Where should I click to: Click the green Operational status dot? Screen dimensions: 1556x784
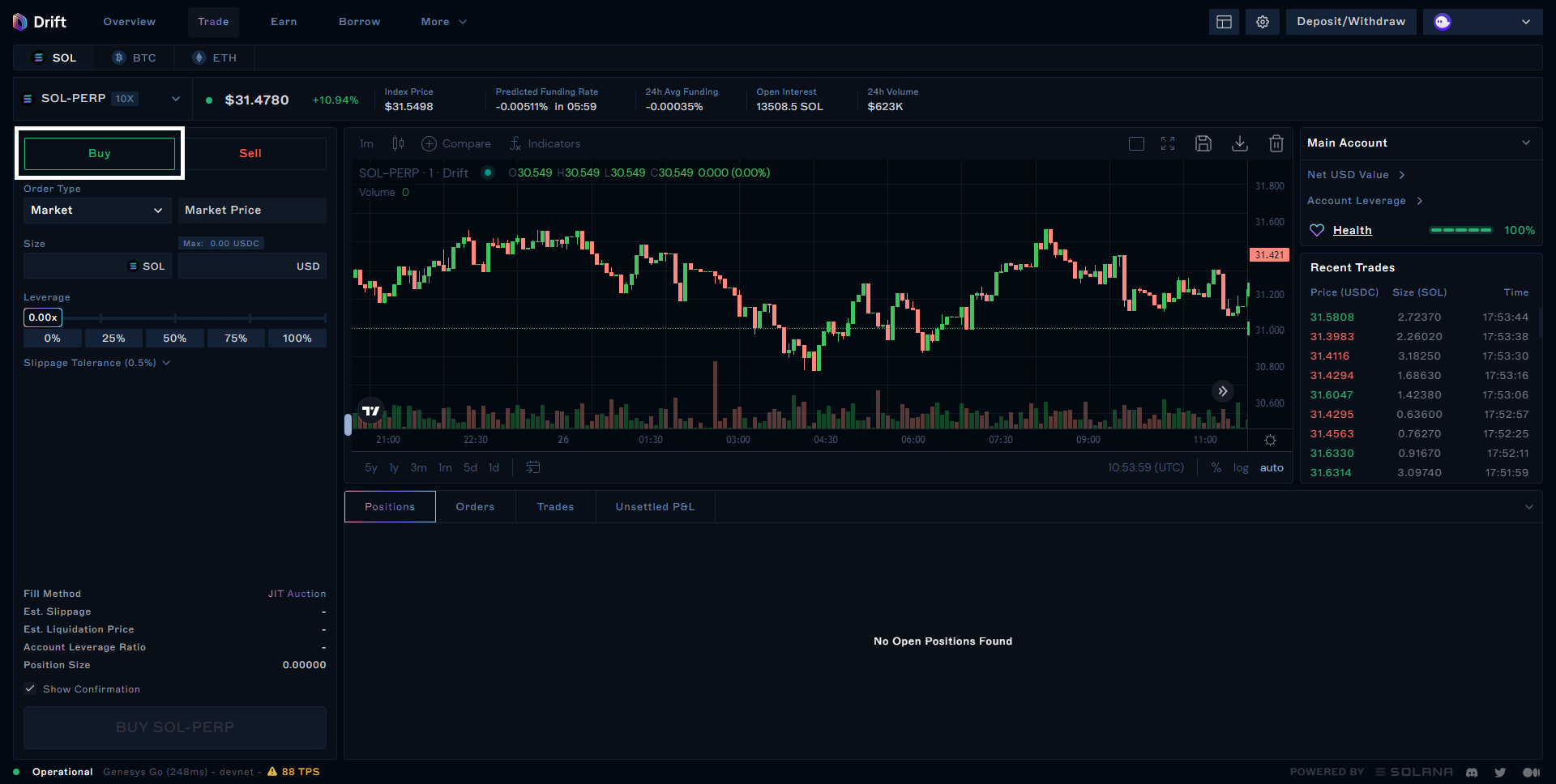click(16, 772)
